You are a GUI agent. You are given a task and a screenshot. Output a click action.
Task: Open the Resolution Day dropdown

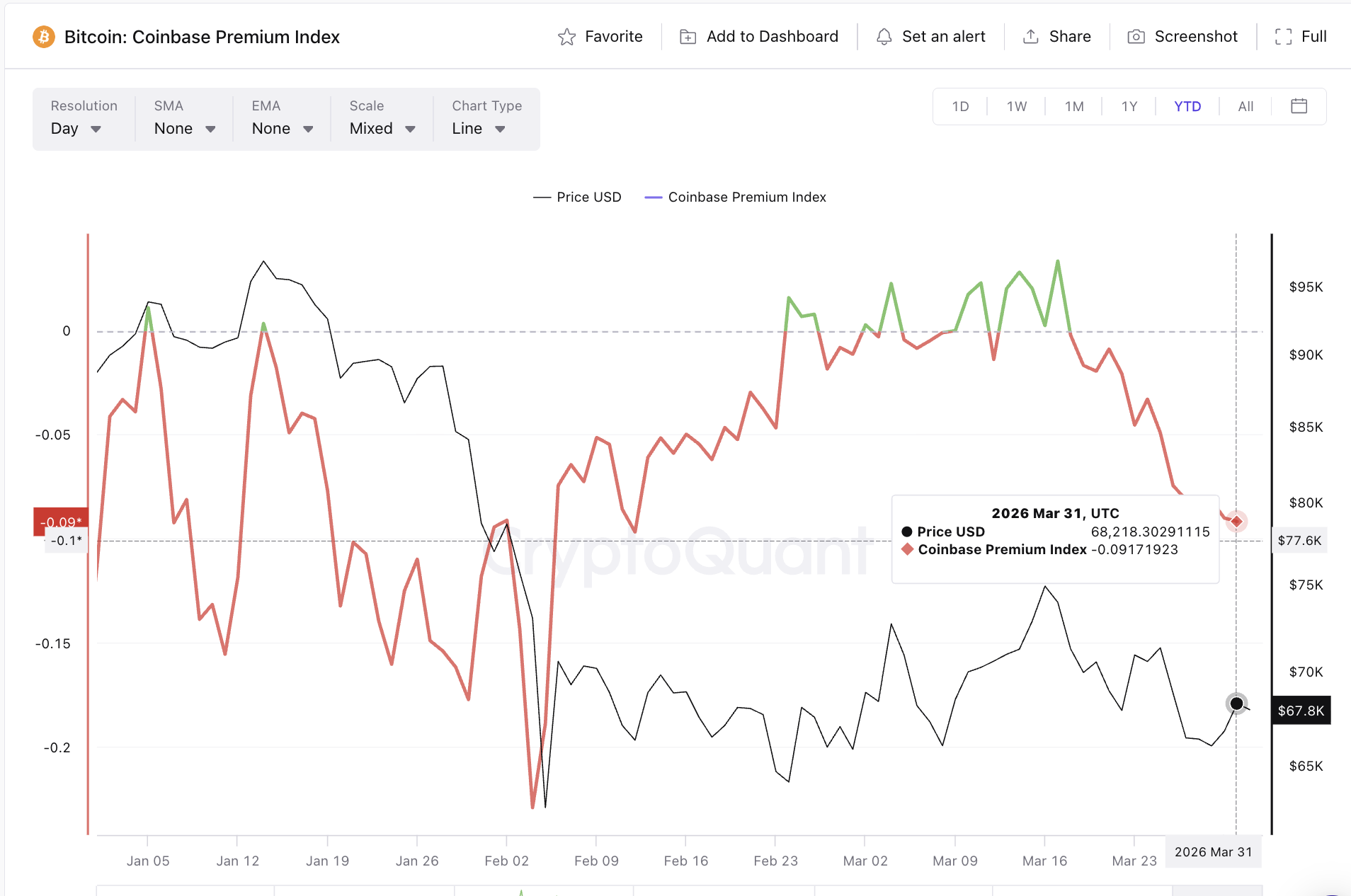pyautogui.click(x=76, y=129)
